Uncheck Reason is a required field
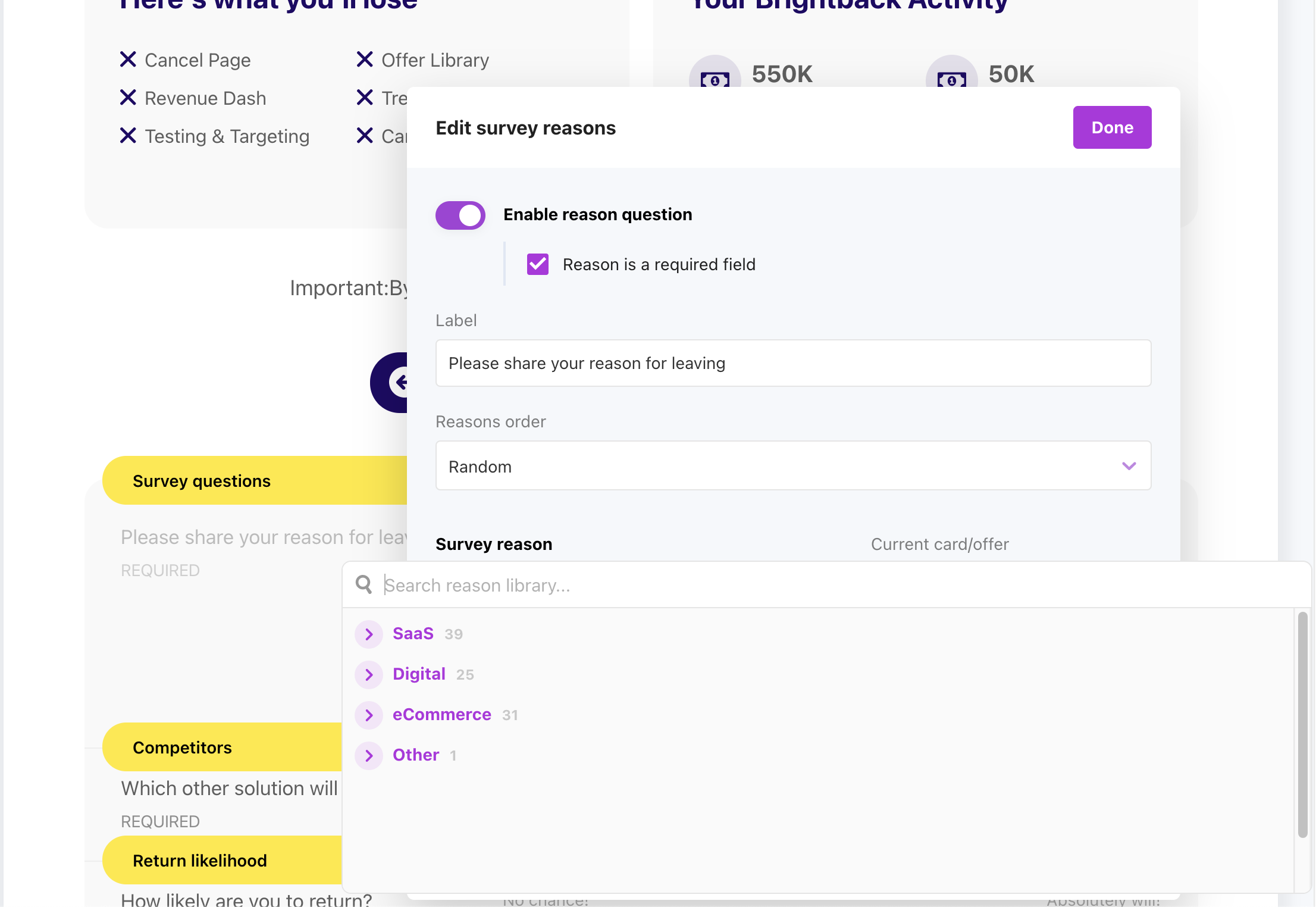 [x=538, y=264]
